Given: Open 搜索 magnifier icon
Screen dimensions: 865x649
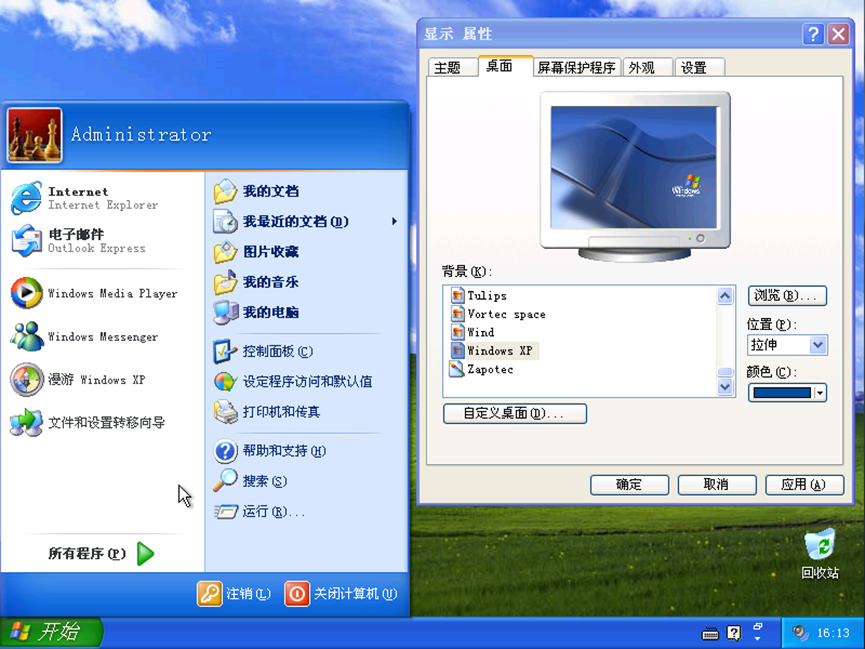Looking at the screenshot, I should pyautogui.click(x=226, y=481).
